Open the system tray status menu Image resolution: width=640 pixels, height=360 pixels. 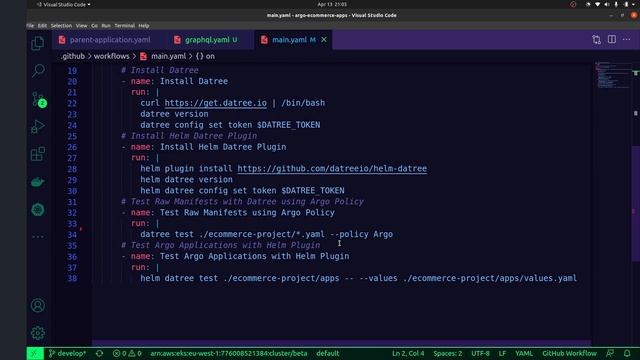point(611,4)
